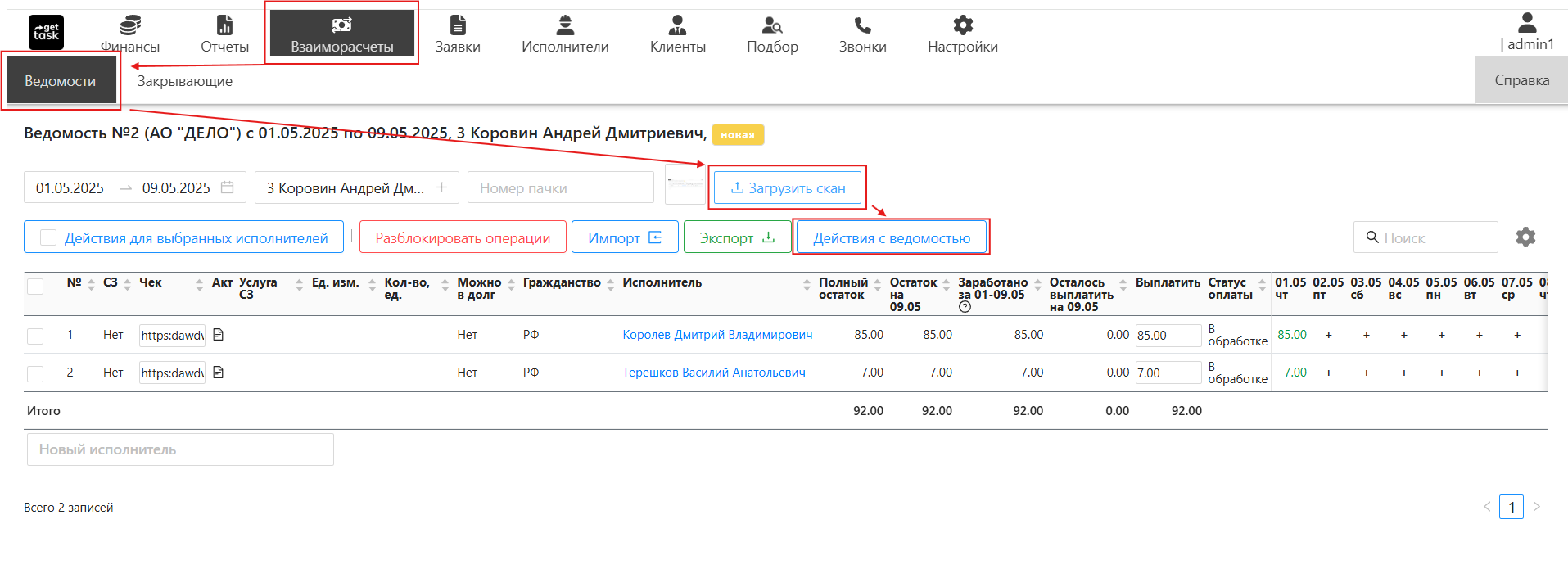1568x569 pixels.
Task: Open the Отчеты reports icon
Action: pos(224,25)
